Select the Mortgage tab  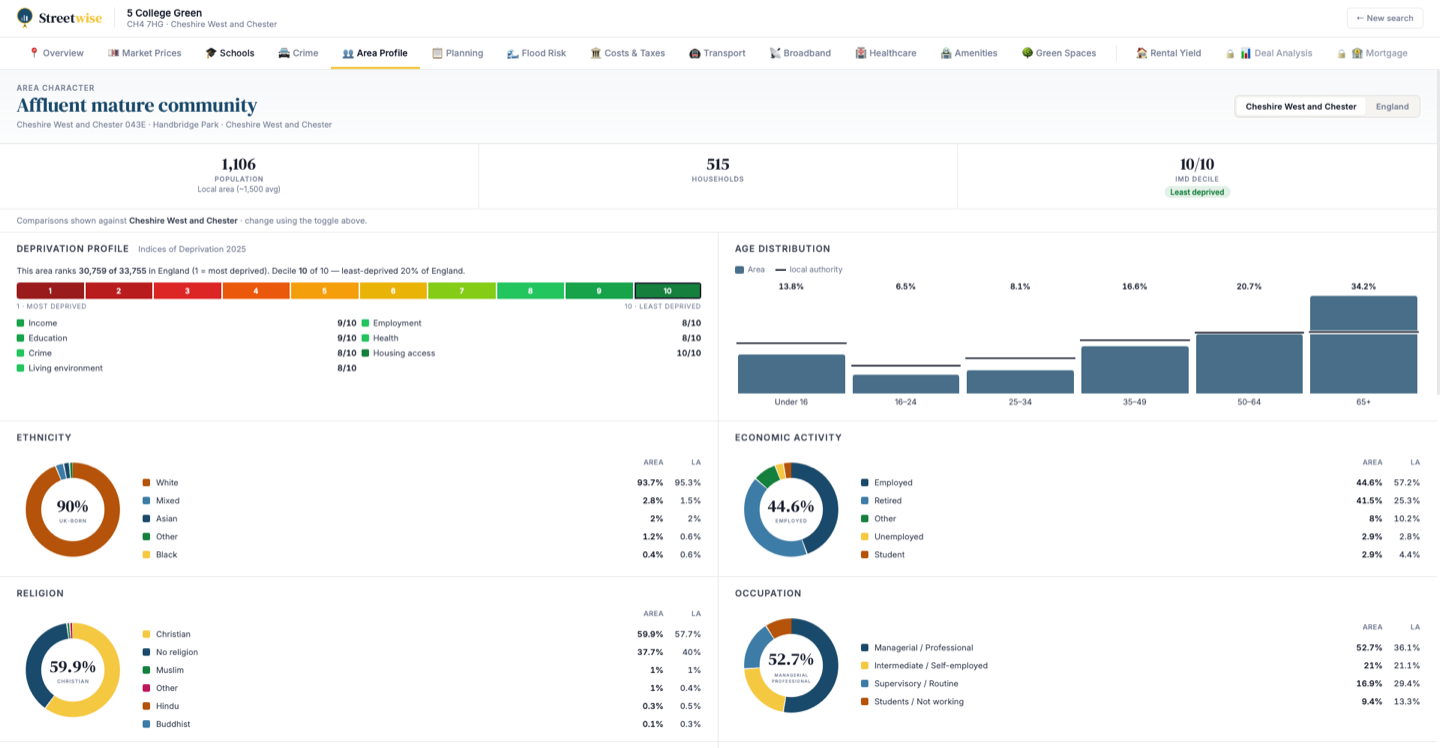[1372, 53]
